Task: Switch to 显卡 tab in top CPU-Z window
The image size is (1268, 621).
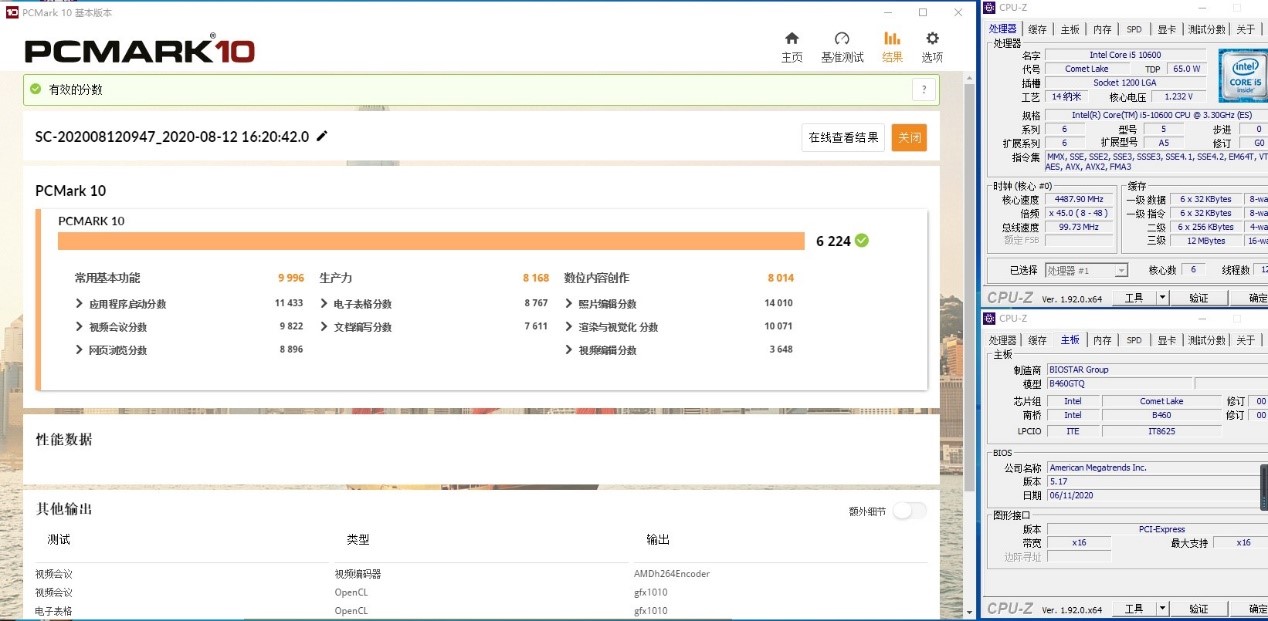Action: [1166, 29]
